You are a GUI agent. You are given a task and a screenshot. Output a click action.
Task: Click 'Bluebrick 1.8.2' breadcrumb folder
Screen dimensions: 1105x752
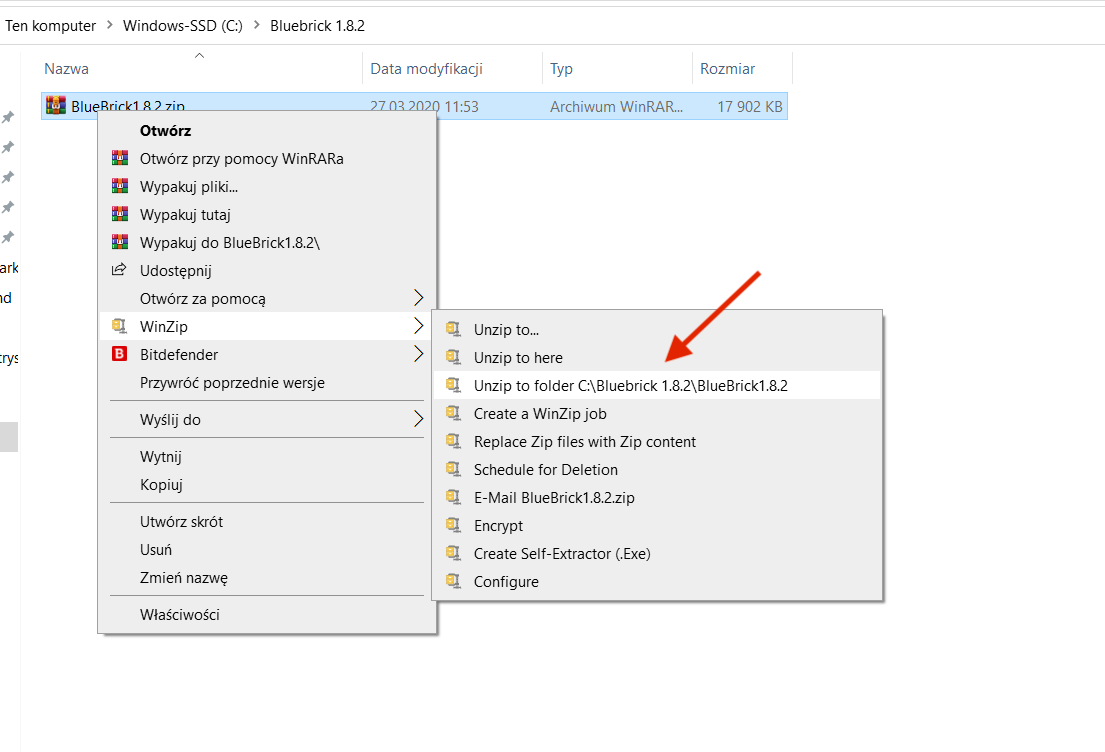click(317, 25)
